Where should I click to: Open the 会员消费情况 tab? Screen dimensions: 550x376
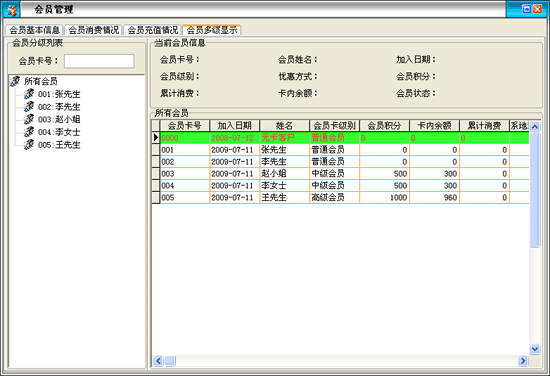[93, 30]
